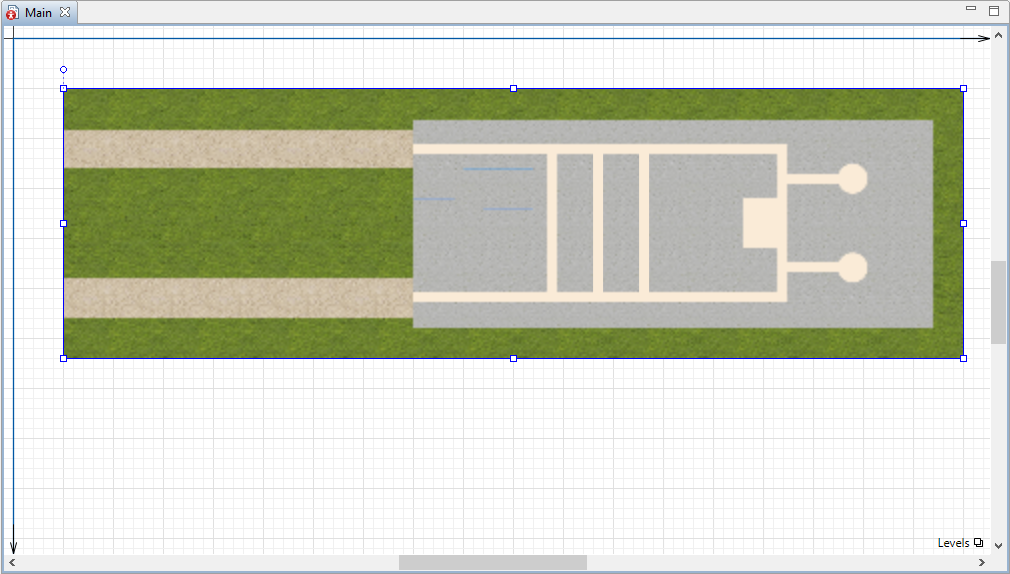The width and height of the screenshot is (1010, 574).
Task: Click the top-left resize handle
Action: coord(63,88)
